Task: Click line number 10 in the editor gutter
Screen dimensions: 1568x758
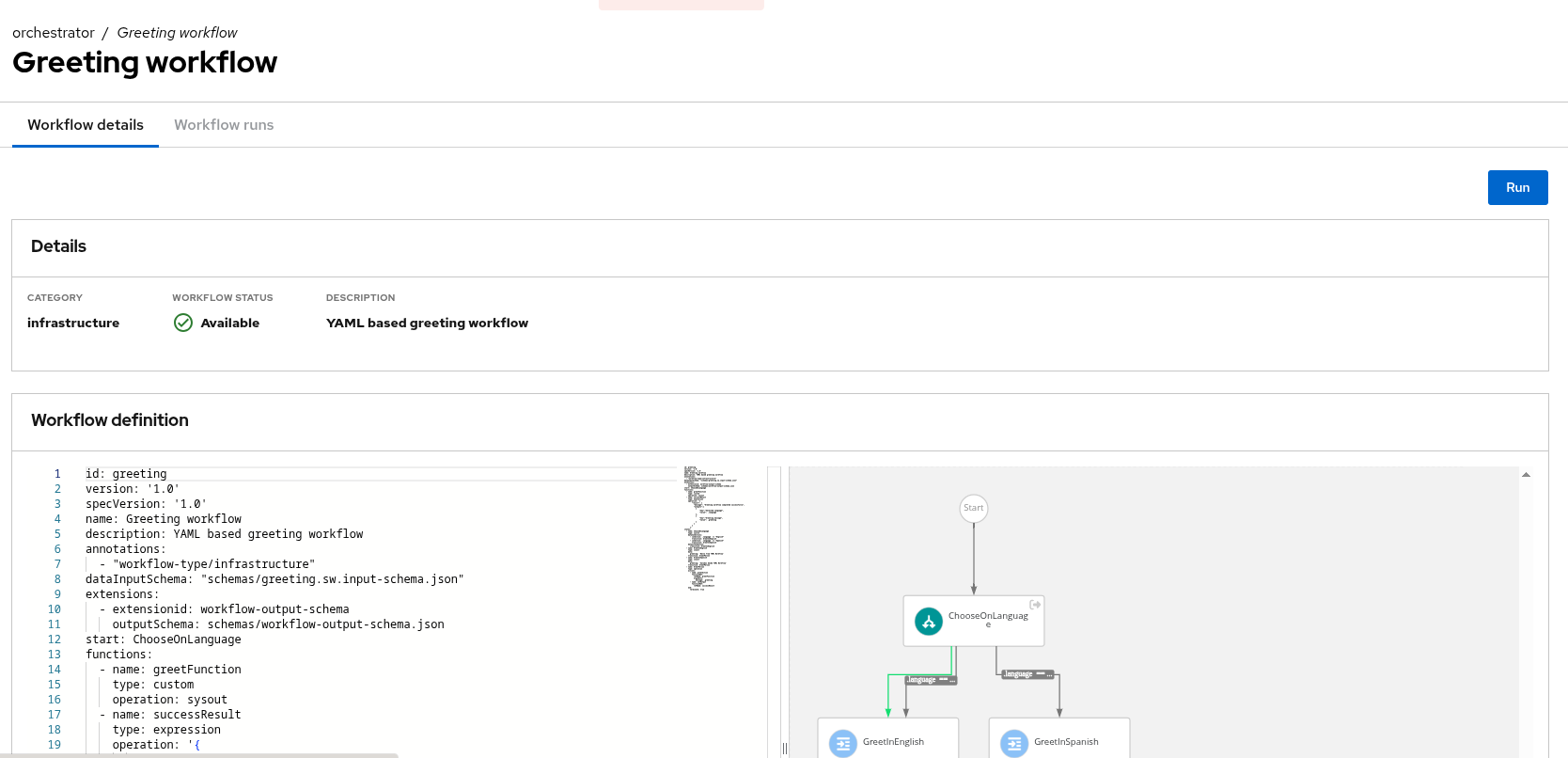Action: click(55, 609)
